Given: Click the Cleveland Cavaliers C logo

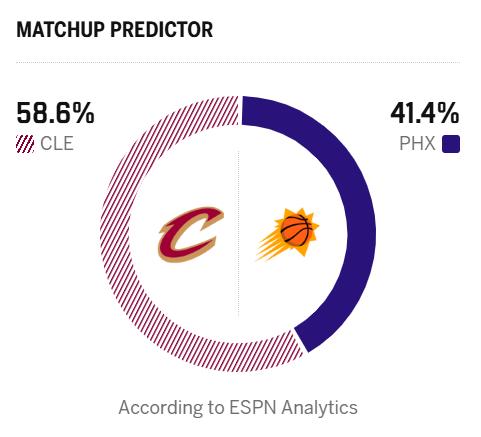Looking at the screenshot, I should click(x=191, y=234).
